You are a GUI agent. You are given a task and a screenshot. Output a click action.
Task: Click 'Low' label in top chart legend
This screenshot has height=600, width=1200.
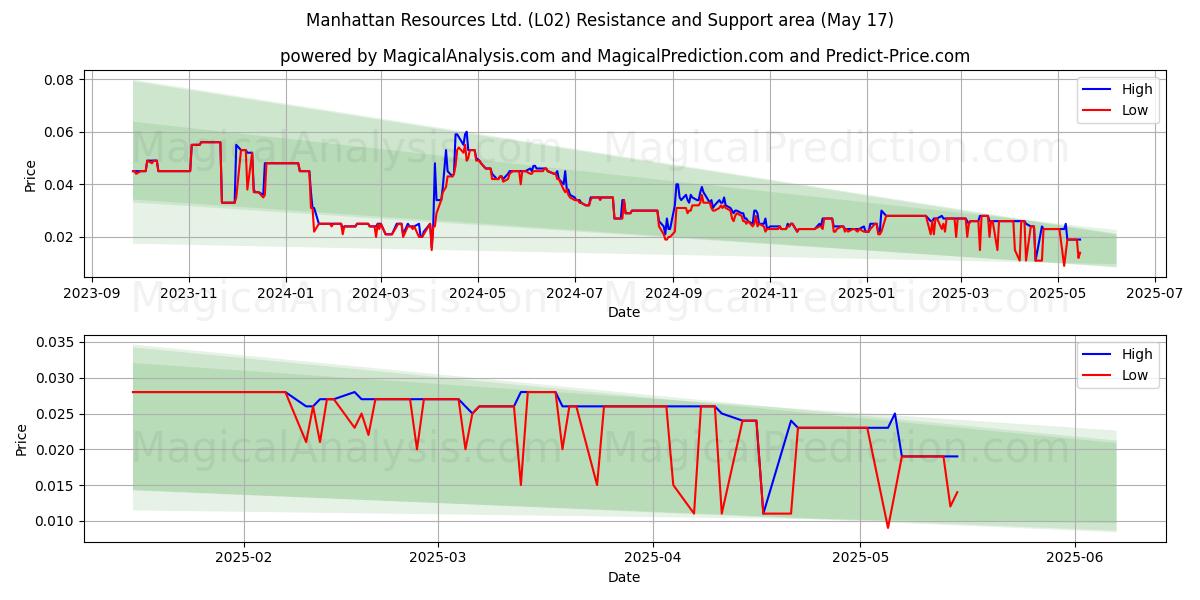(x=1135, y=111)
